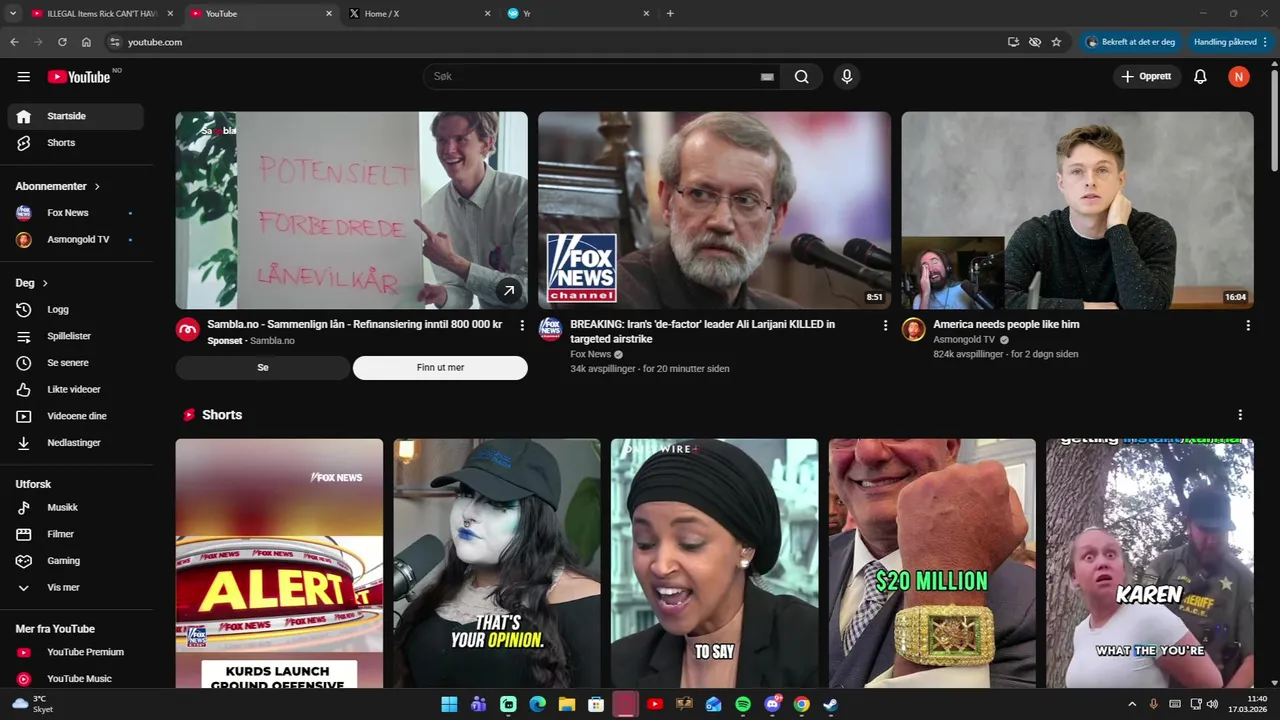Open the Spotify taskbar icon
Image resolution: width=1280 pixels, height=720 pixels.
coord(743,704)
